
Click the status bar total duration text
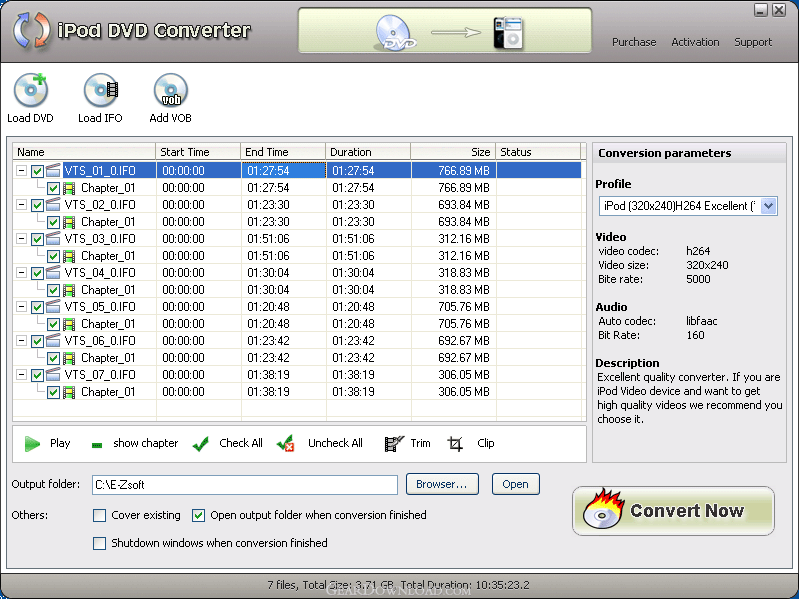[465, 585]
